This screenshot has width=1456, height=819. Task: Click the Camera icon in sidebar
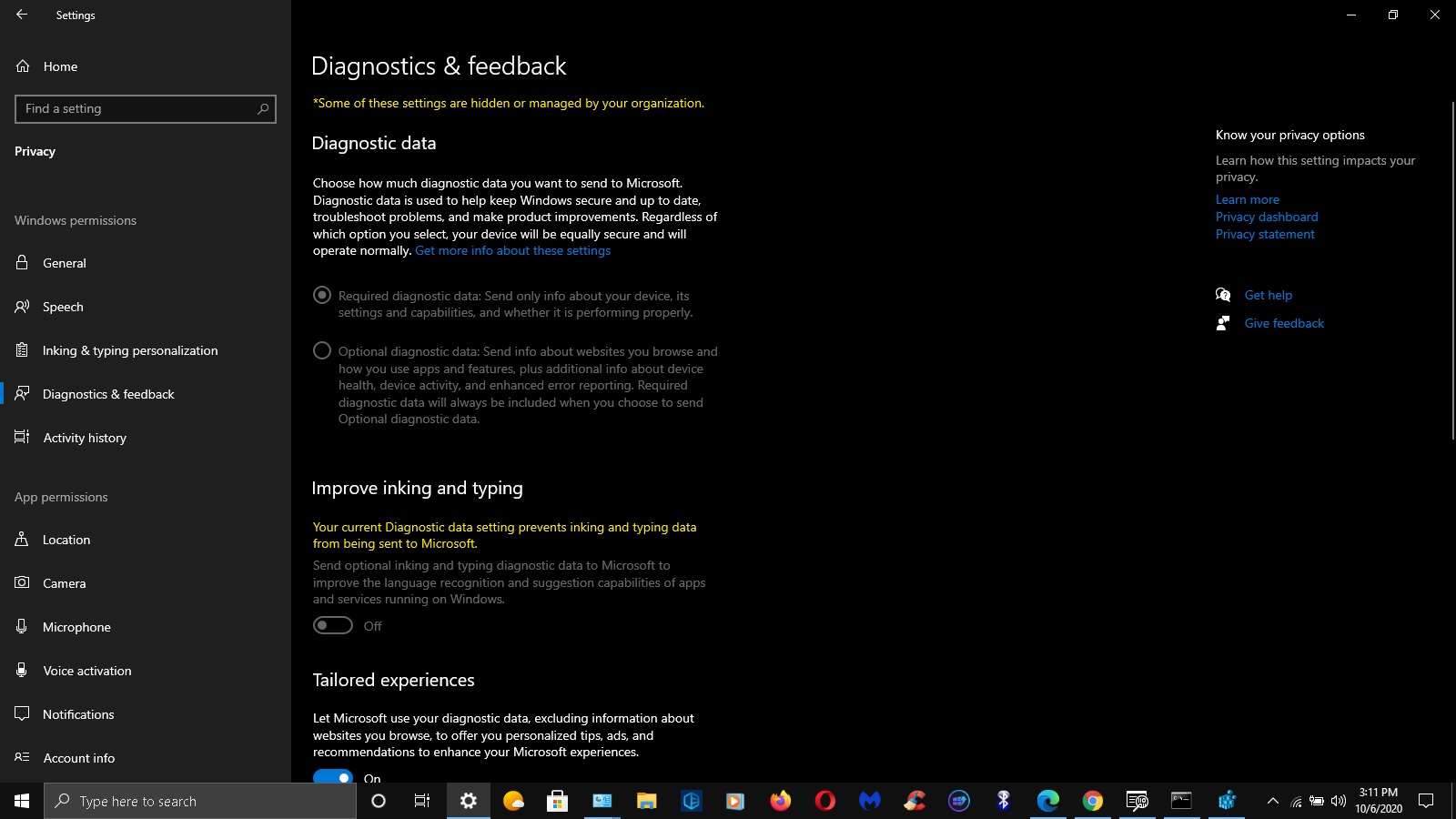(22, 582)
